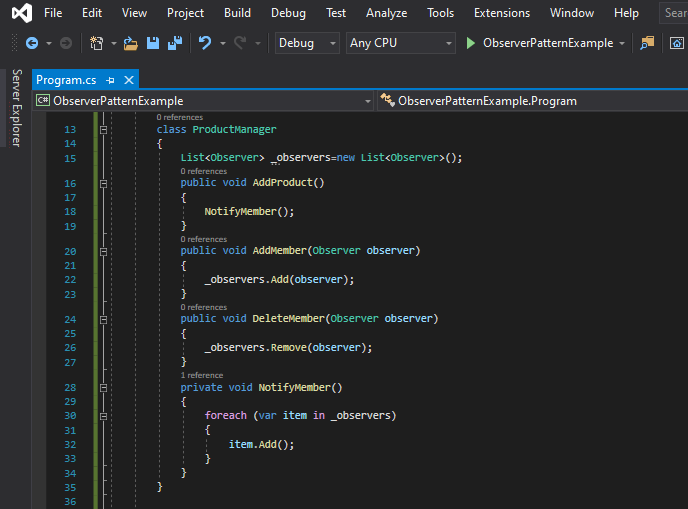Click the ProductManager class name
The image size is (688, 509).
point(234,129)
